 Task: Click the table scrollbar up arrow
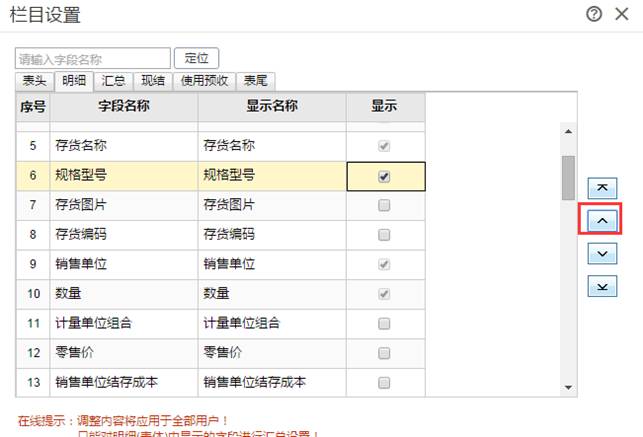pos(568,131)
